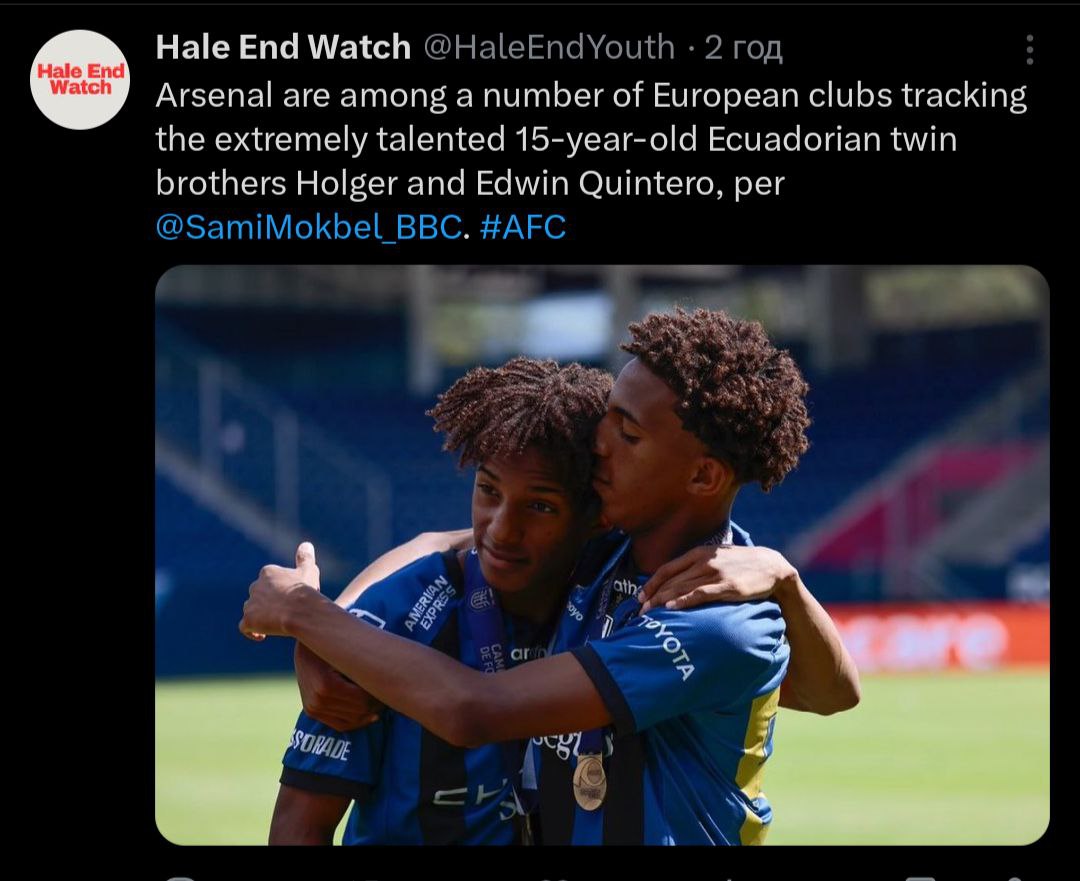Click the American Express shoulder patch in photo
This screenshot has height=881, width=1080.
coord(430,603)
